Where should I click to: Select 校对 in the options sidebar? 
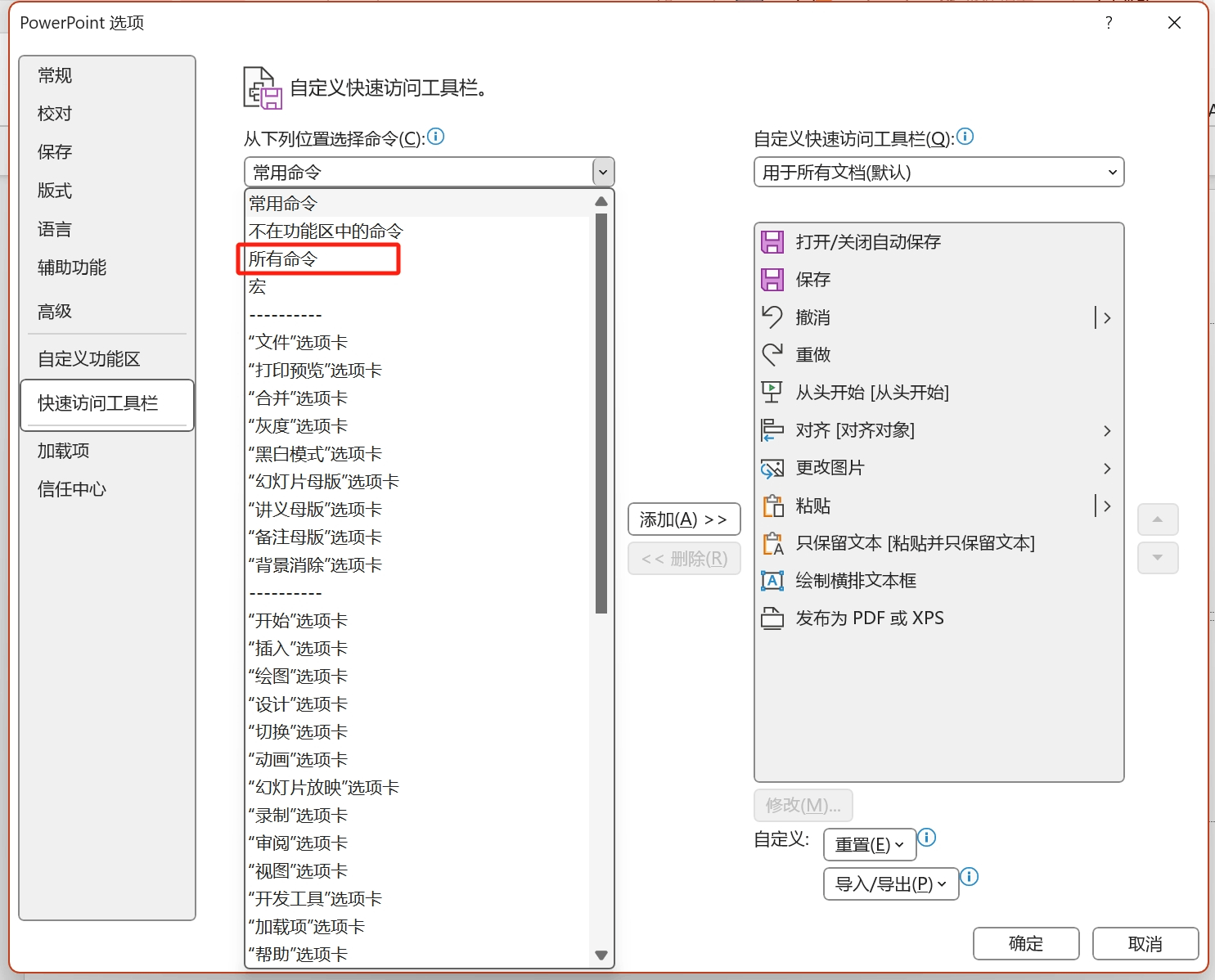(107, 114)
